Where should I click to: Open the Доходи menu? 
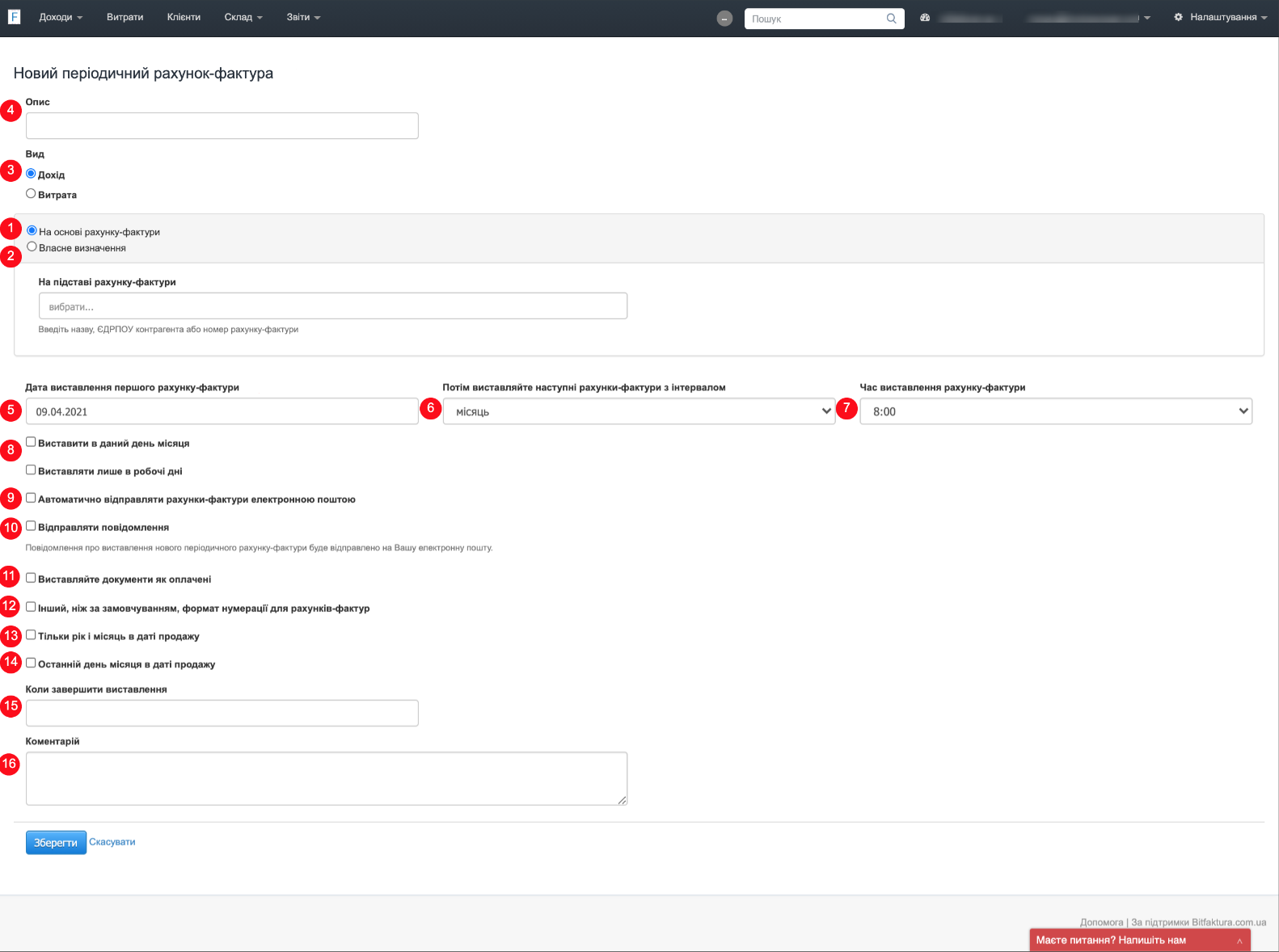pyautogui.click(x=61, y=17)
